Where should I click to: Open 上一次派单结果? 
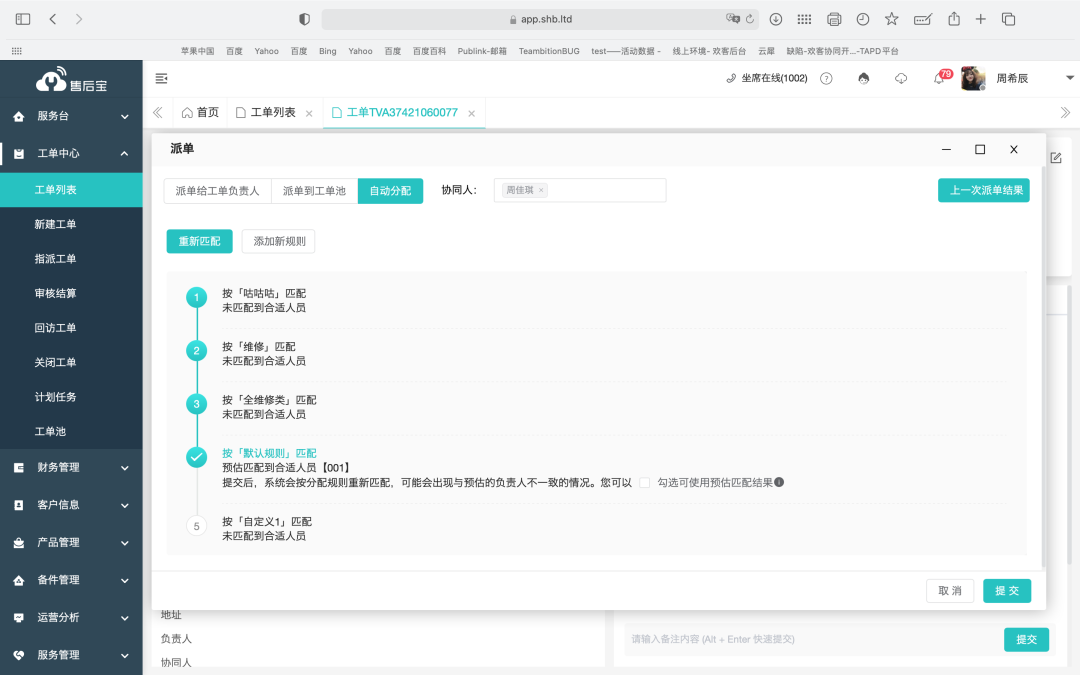pos(984,190)
